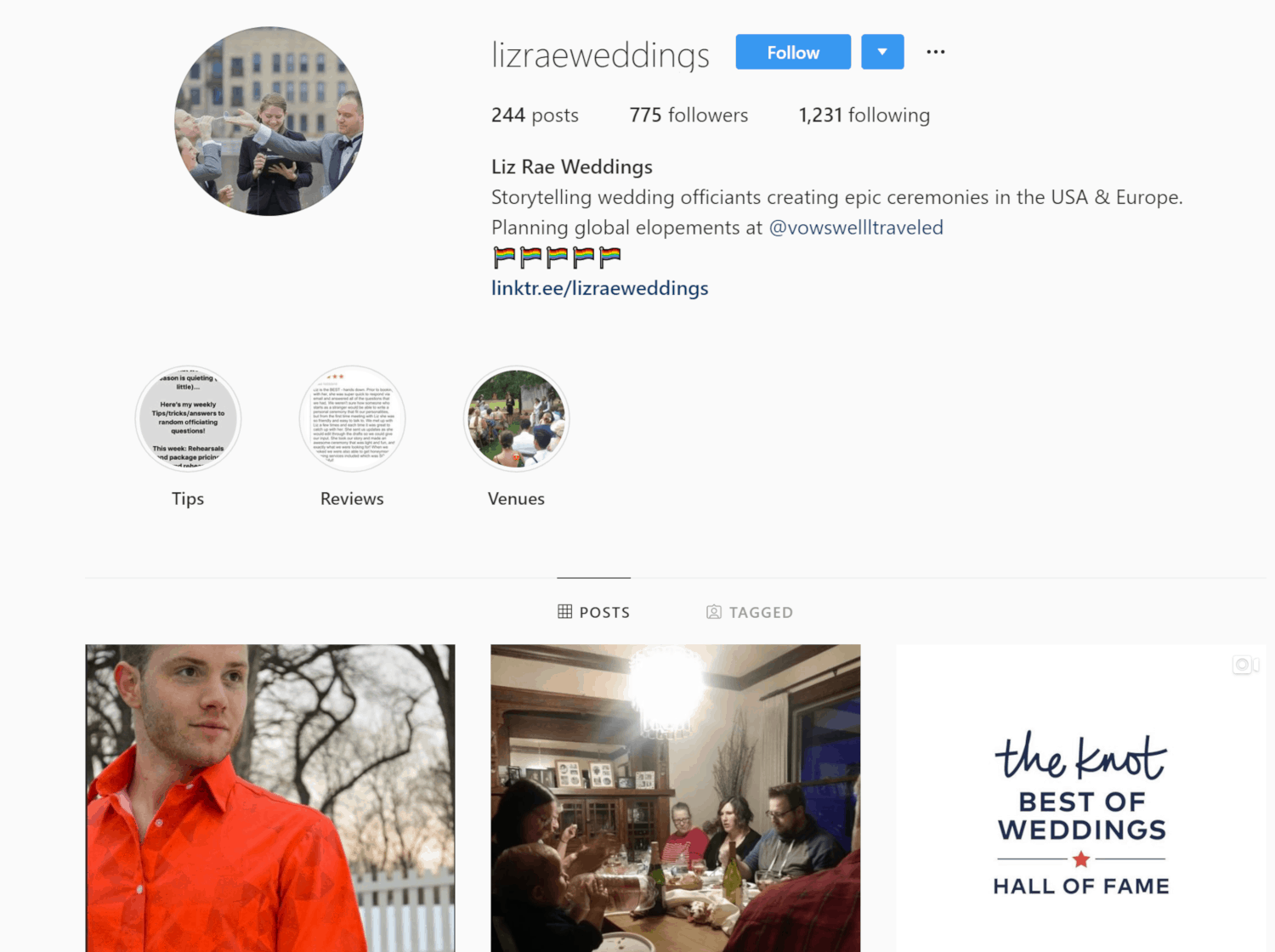Open the Reviews story highlight

pyautogui.click(x=352, y=419)
